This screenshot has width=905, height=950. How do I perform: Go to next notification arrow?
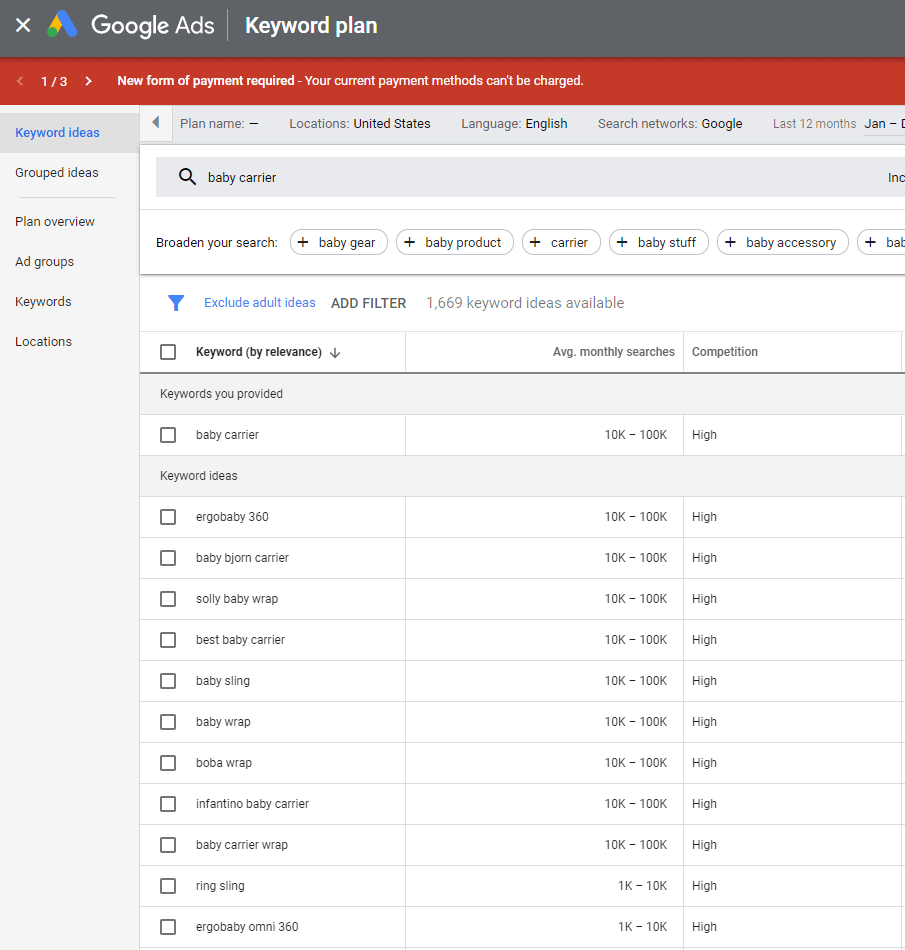pos(88,81)
